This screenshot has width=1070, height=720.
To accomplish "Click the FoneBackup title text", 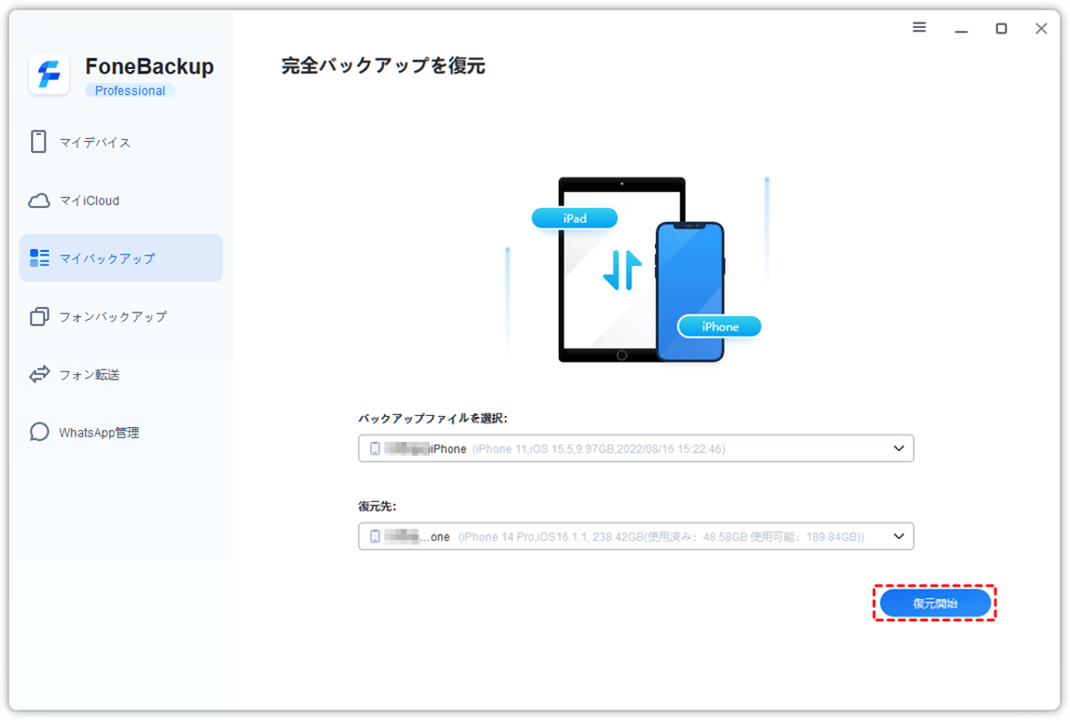I will pos(149,66).
